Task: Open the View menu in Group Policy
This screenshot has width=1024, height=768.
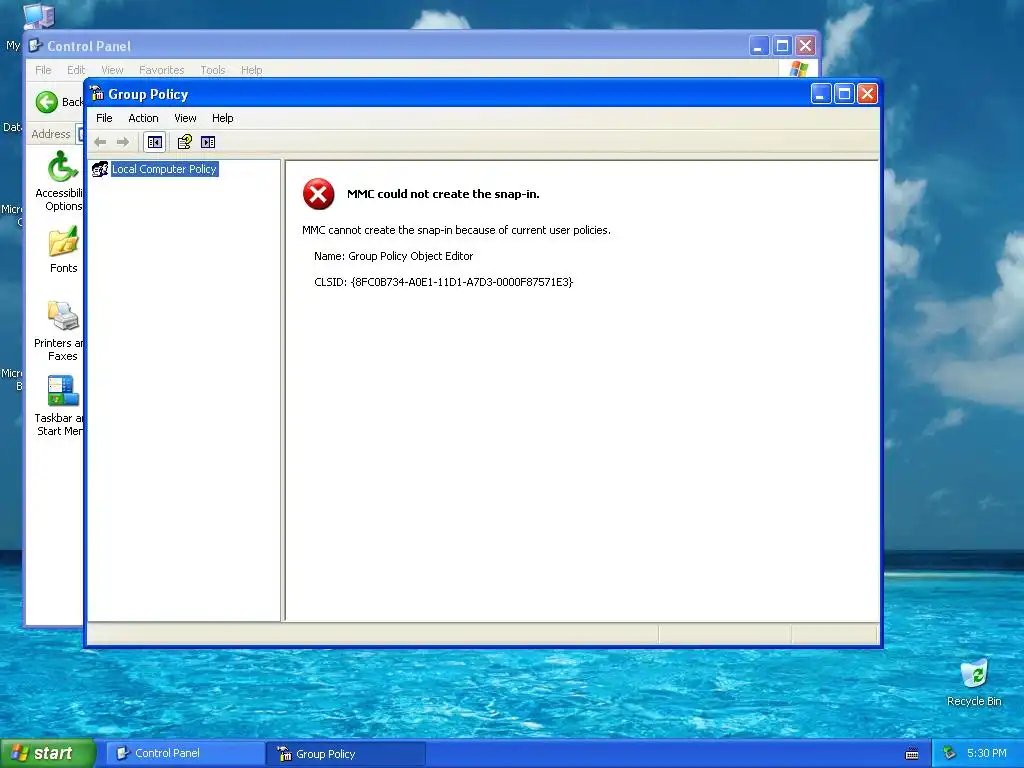Action: coord(185,118)
